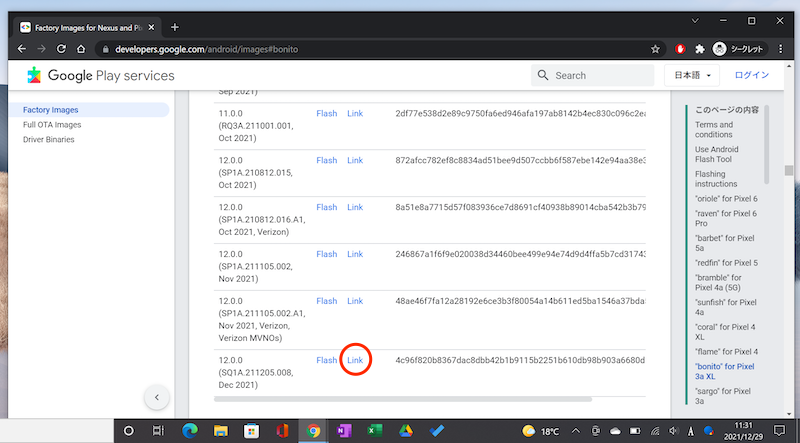Bookmark this page with the star icon

655,48
